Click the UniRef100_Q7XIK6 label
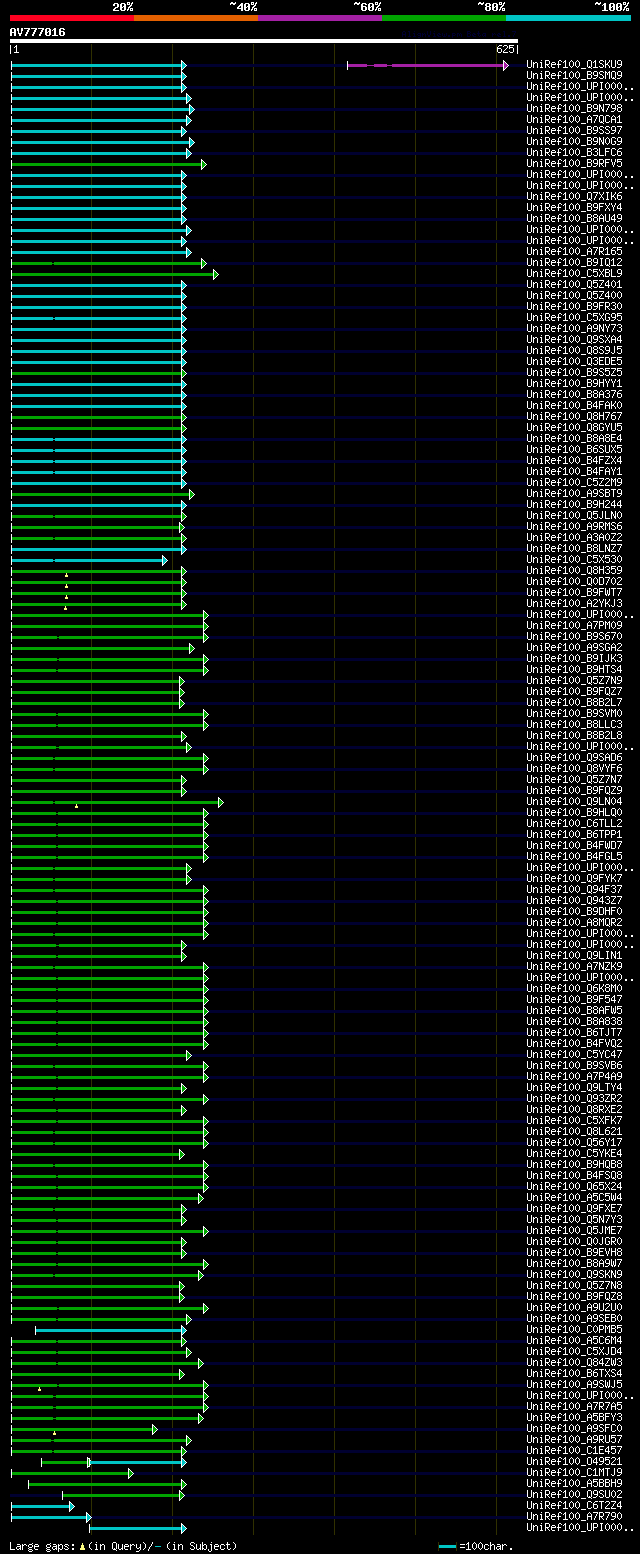 click(x=574, y=196)
